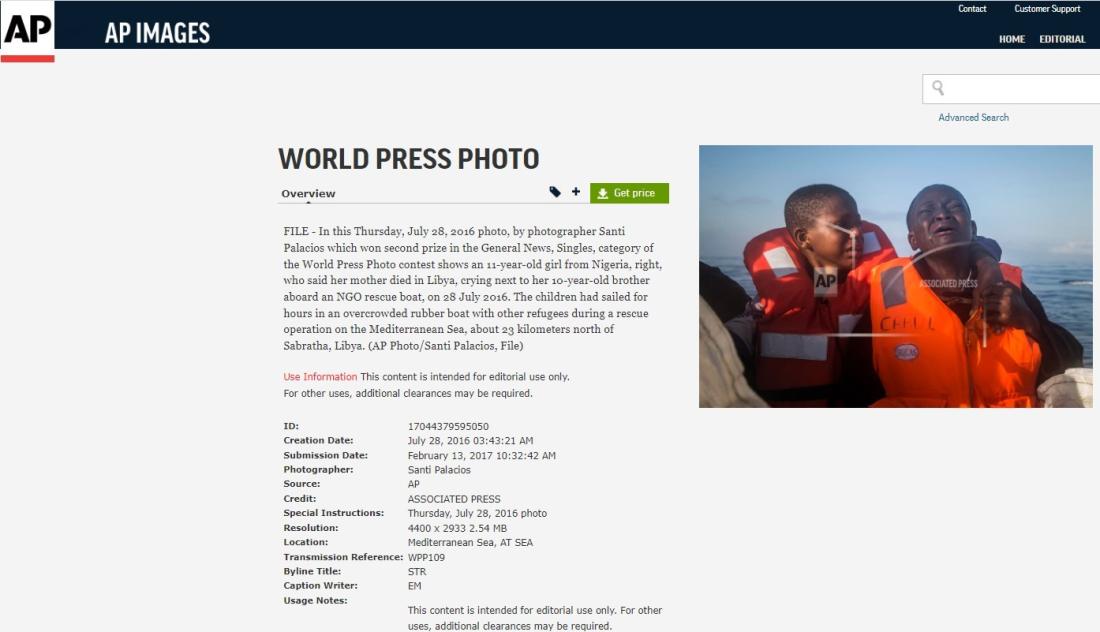
Task: Click the download arrow on Get price
Action: pyautogui.click(x=603, y=194)
